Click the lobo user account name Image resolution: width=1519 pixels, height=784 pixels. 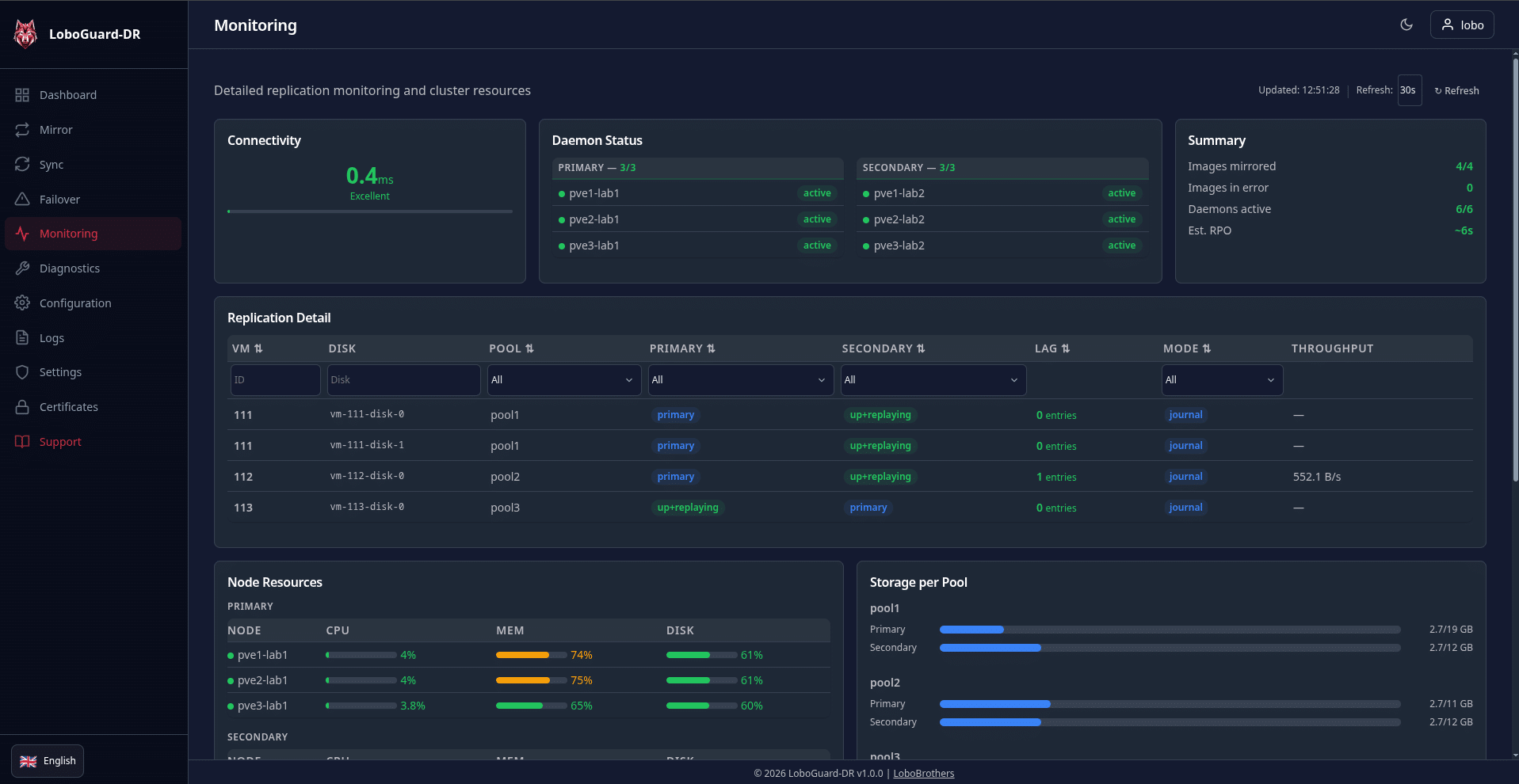[x=1472, y=25]
